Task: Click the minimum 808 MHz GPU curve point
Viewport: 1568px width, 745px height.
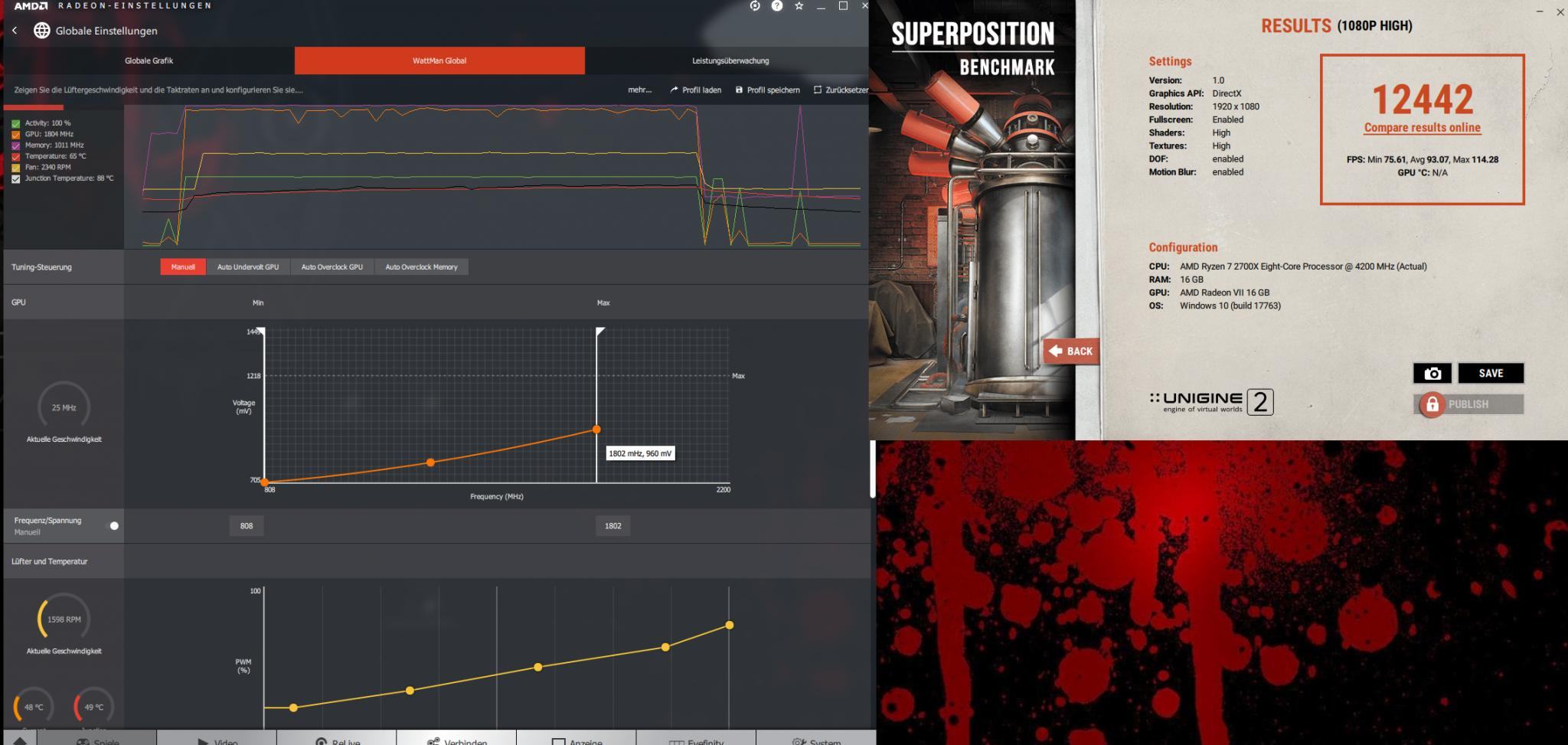Action: 265,482
